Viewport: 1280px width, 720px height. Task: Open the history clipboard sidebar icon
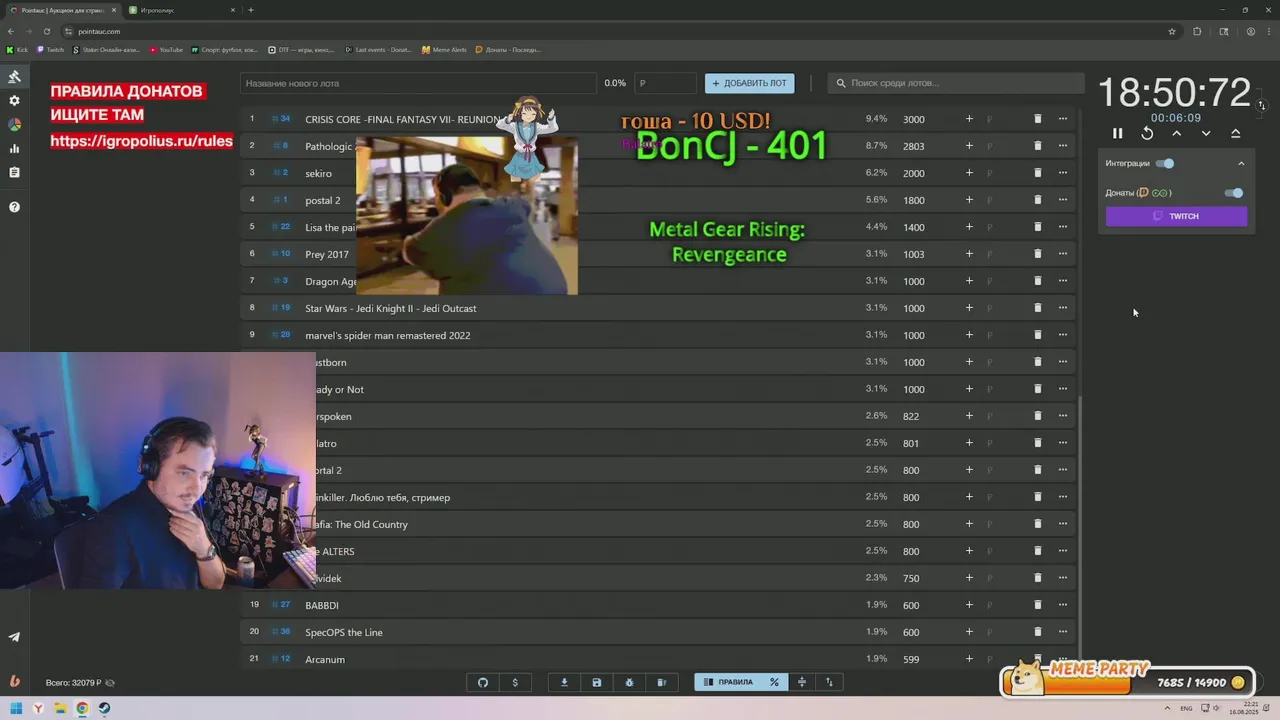coord(14,173)
